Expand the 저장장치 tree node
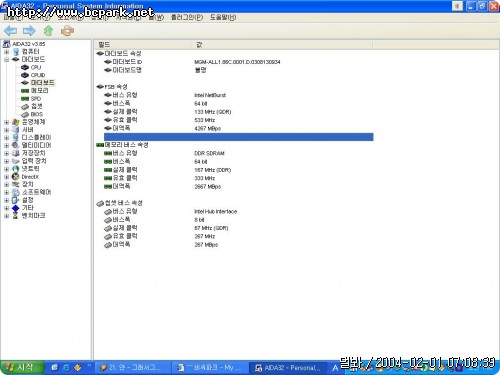 tap(6, 153)
